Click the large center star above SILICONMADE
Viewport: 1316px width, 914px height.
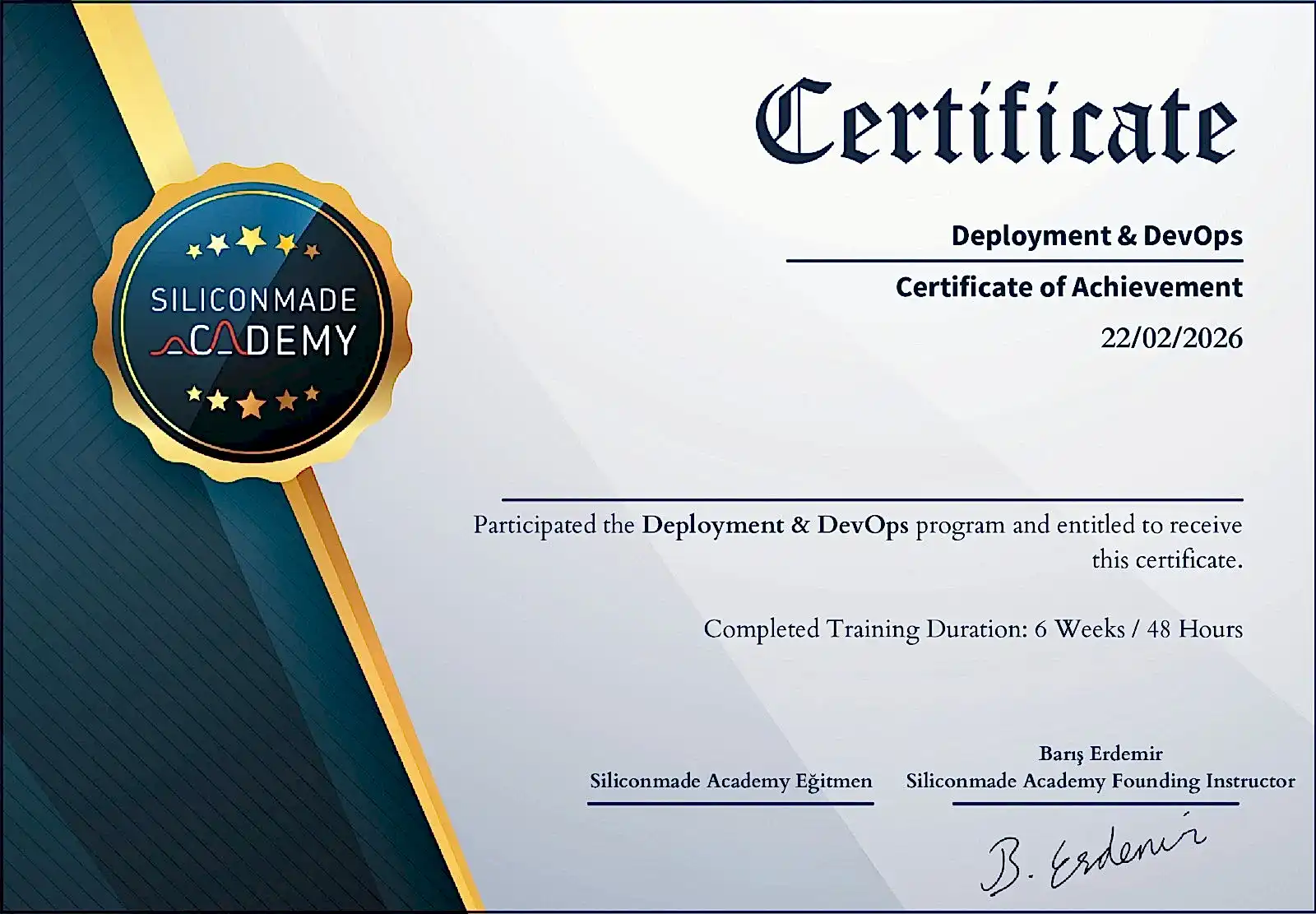tap(251, 240)
